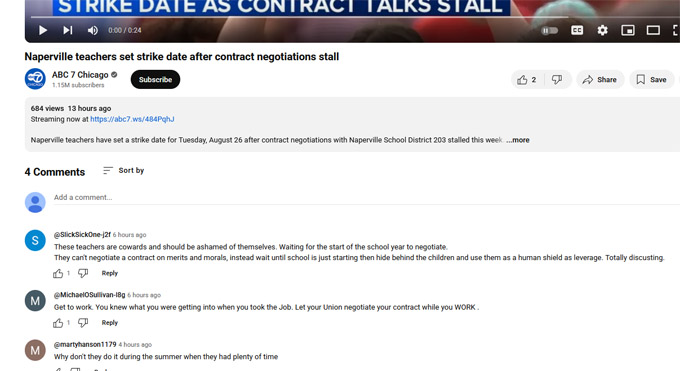Image resolution: width=680 pixels, height=371 pixels.
Task: Toggle the autoplay switch
Action: pos(549,30)
